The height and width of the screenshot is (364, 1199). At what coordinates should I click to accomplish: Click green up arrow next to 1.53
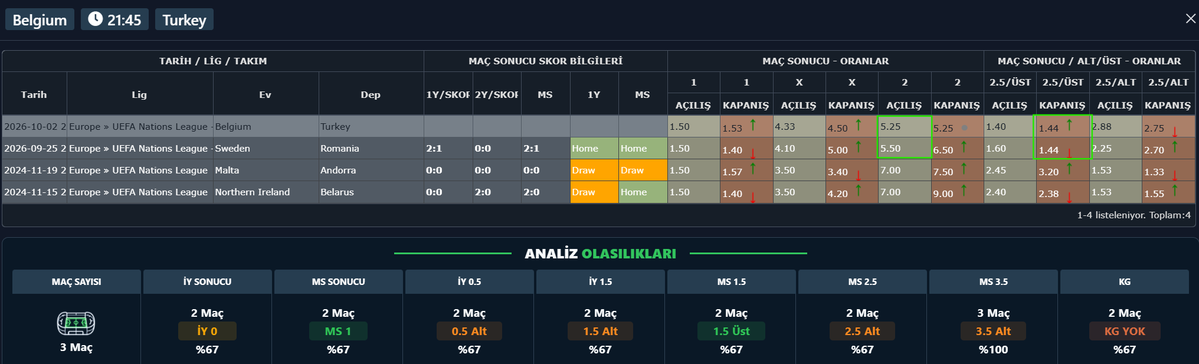(x=753, y=123)
